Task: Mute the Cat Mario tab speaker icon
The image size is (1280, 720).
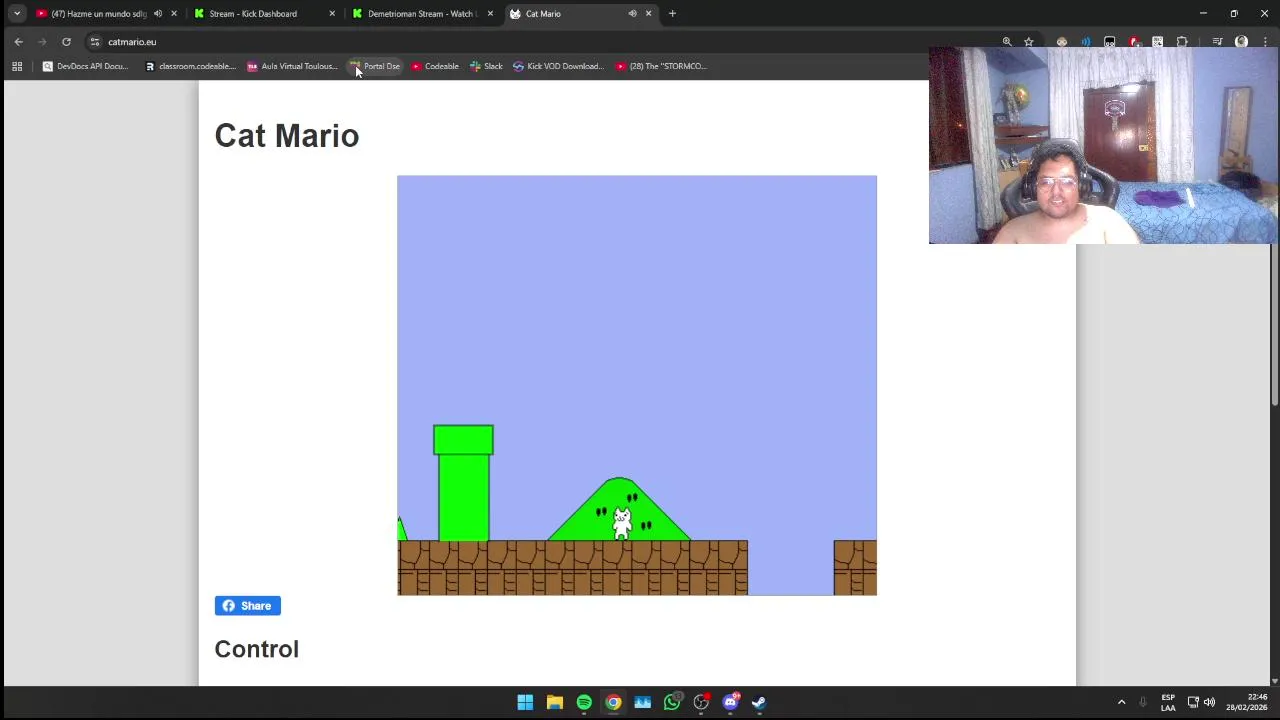Action: (x=632, y=14)
